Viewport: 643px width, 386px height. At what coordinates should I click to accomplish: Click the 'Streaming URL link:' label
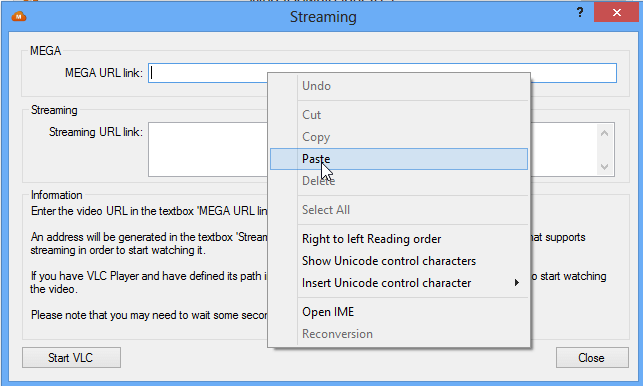click(96, 132)
